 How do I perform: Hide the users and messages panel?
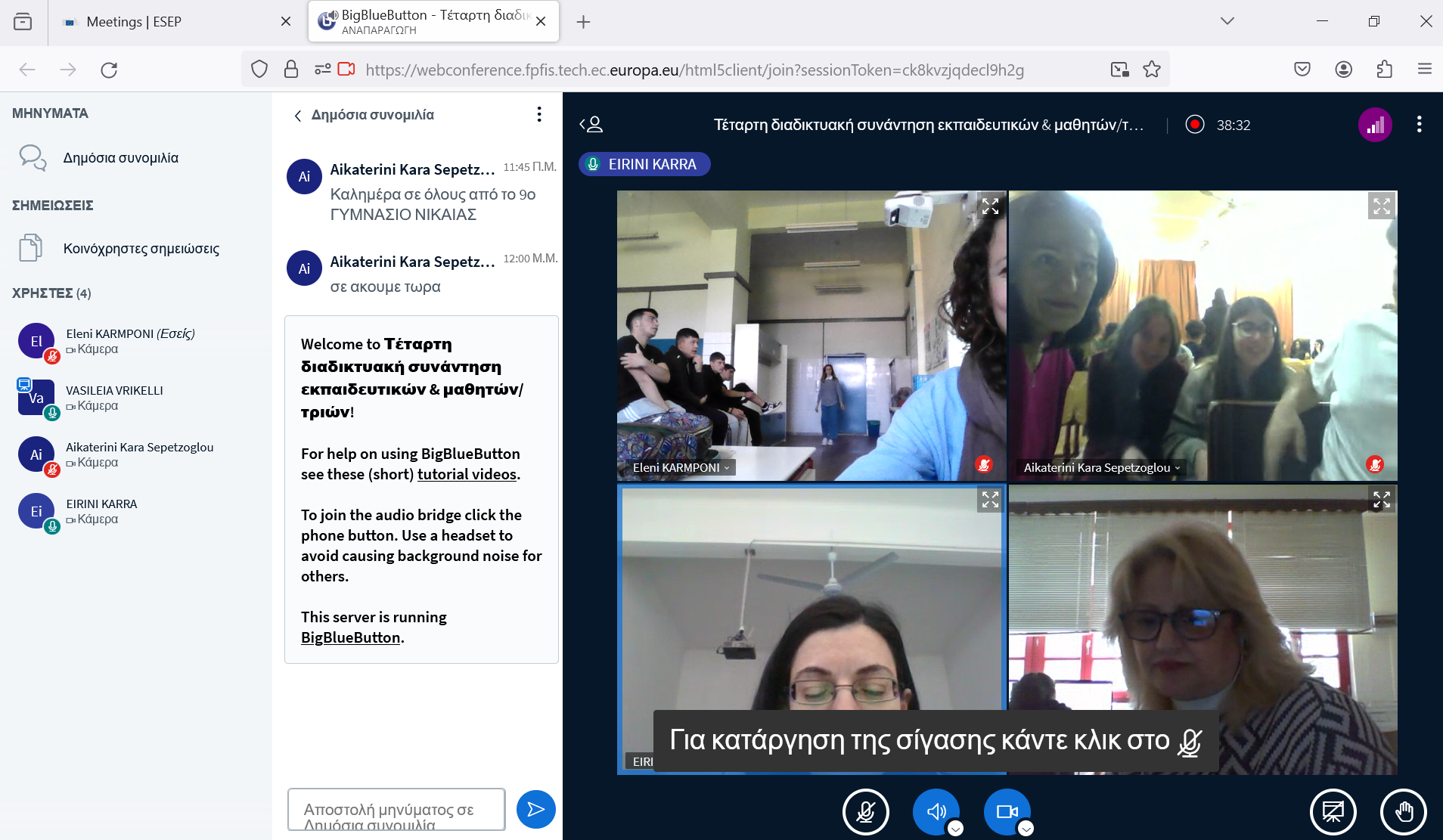[591, 125]
